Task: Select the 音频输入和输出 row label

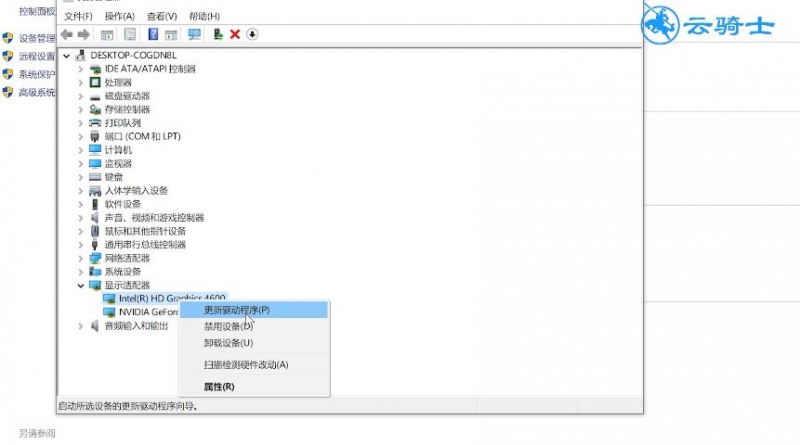Action: [x=136, y=326]
